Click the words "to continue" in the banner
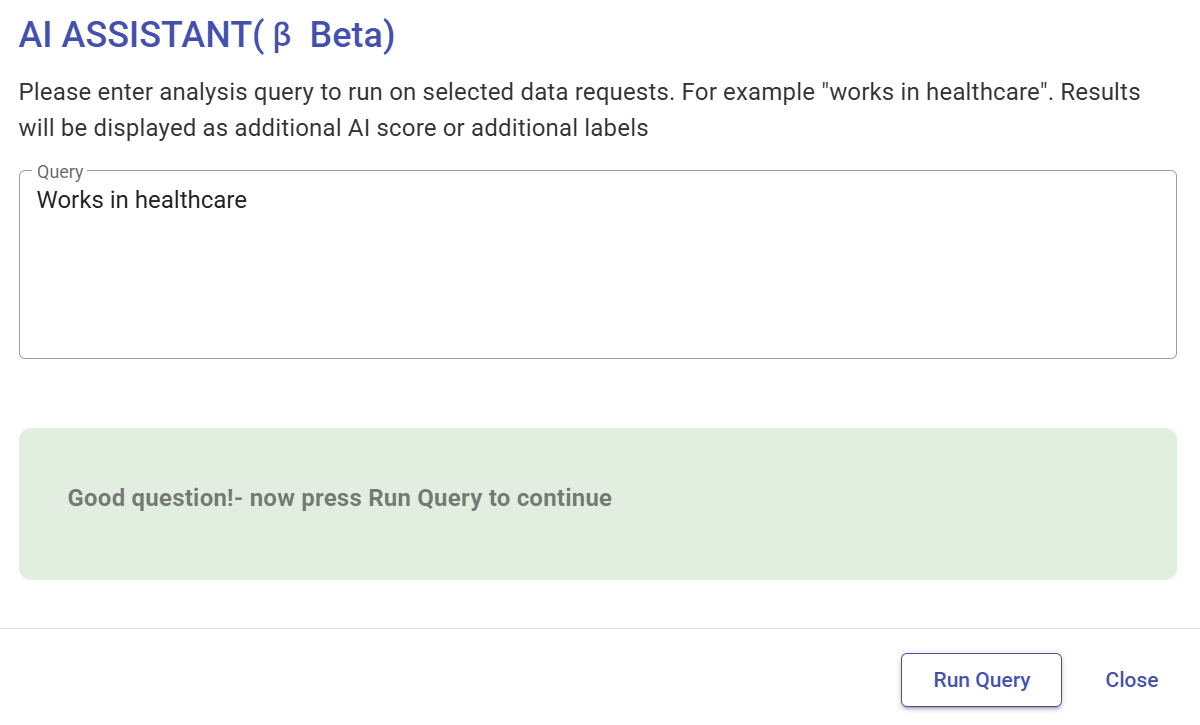 tap(550, 498)
